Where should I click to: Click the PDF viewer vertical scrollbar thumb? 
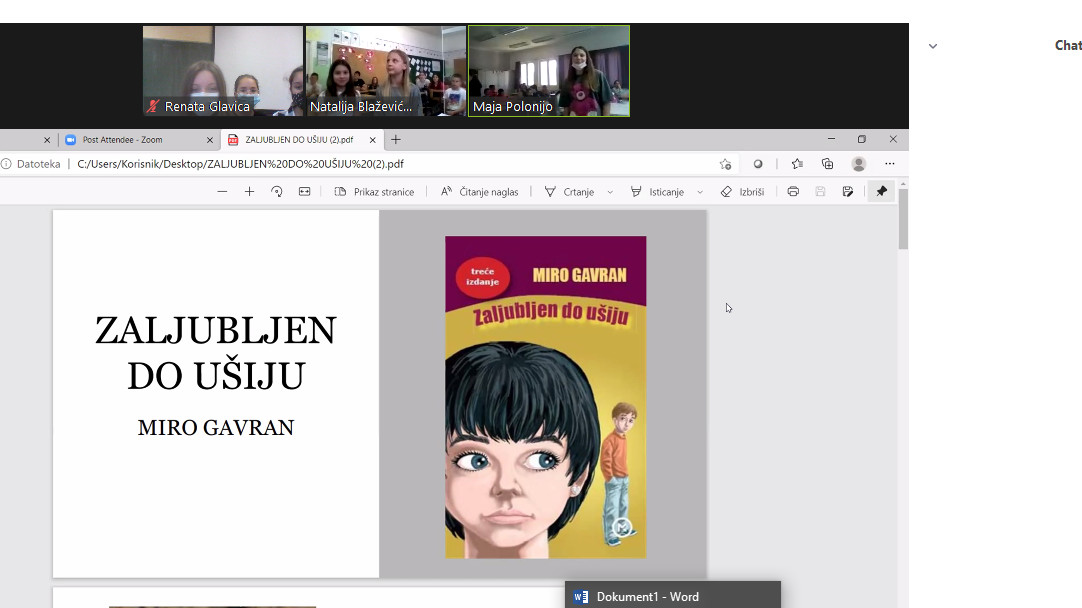click(x=903, y=219)
